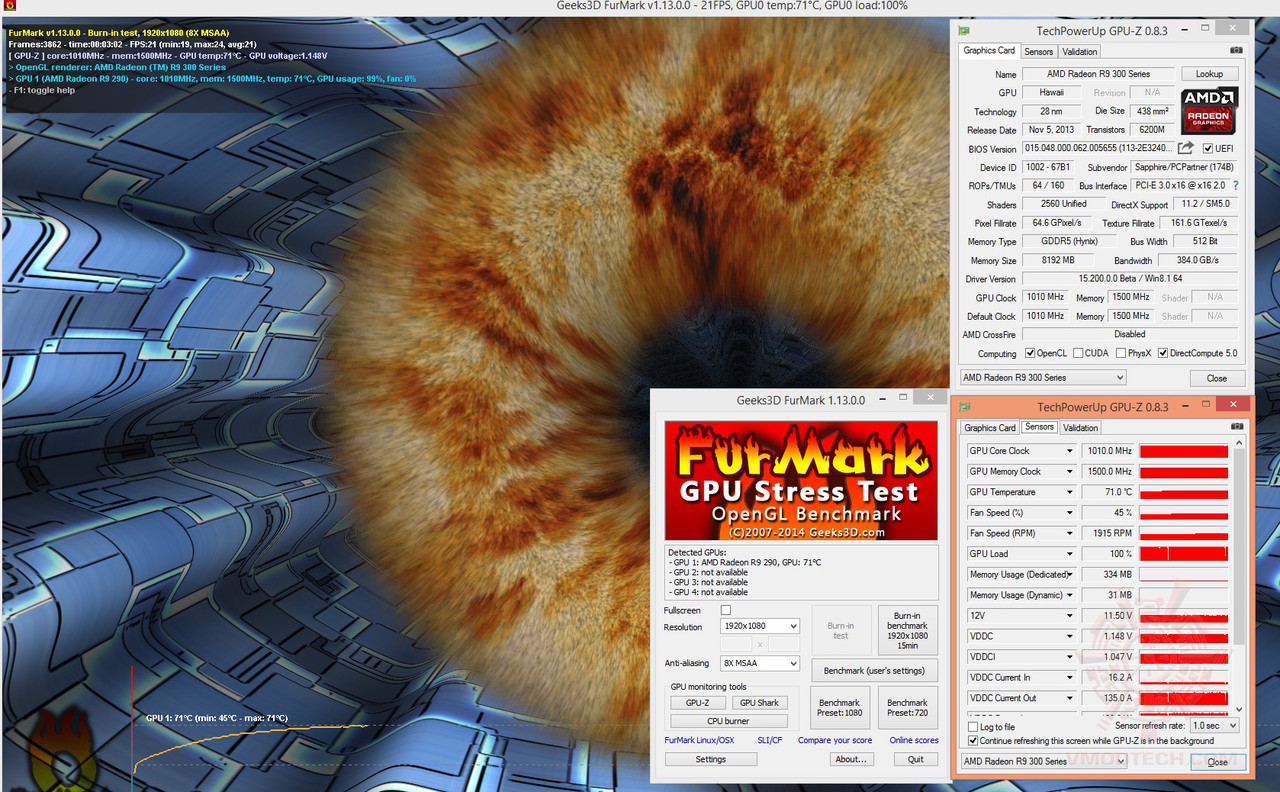Click the BIOS export arrow icon beside UEFI
This screenshot has height=792, width=1280.
(1186, 148)
